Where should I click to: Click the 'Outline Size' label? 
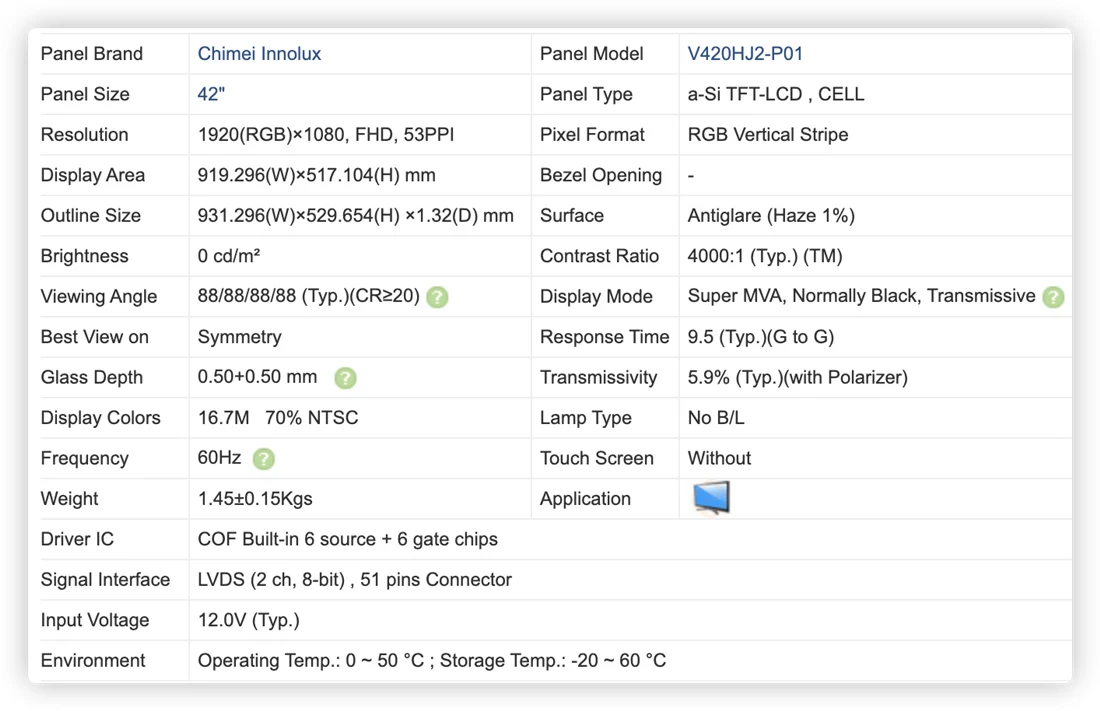[x=90, y=215]
